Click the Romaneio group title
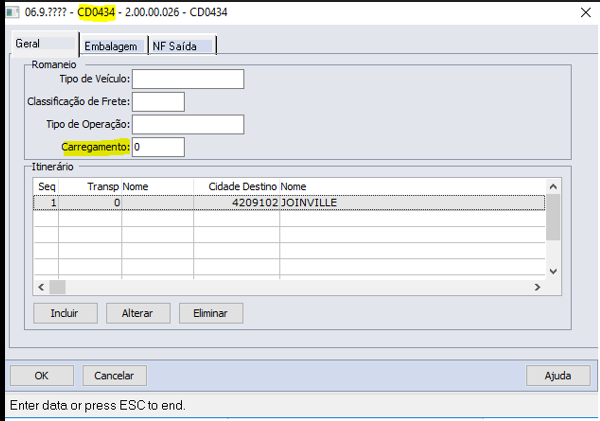Viewport: 600px width, 421px height. pyautogui.click(x=54, y=65)
